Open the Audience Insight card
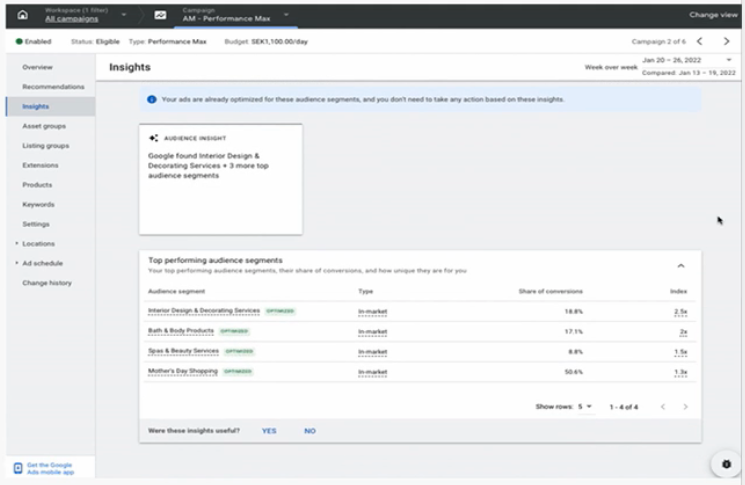The width and height of the screenshot is (745, 485). 220,180
